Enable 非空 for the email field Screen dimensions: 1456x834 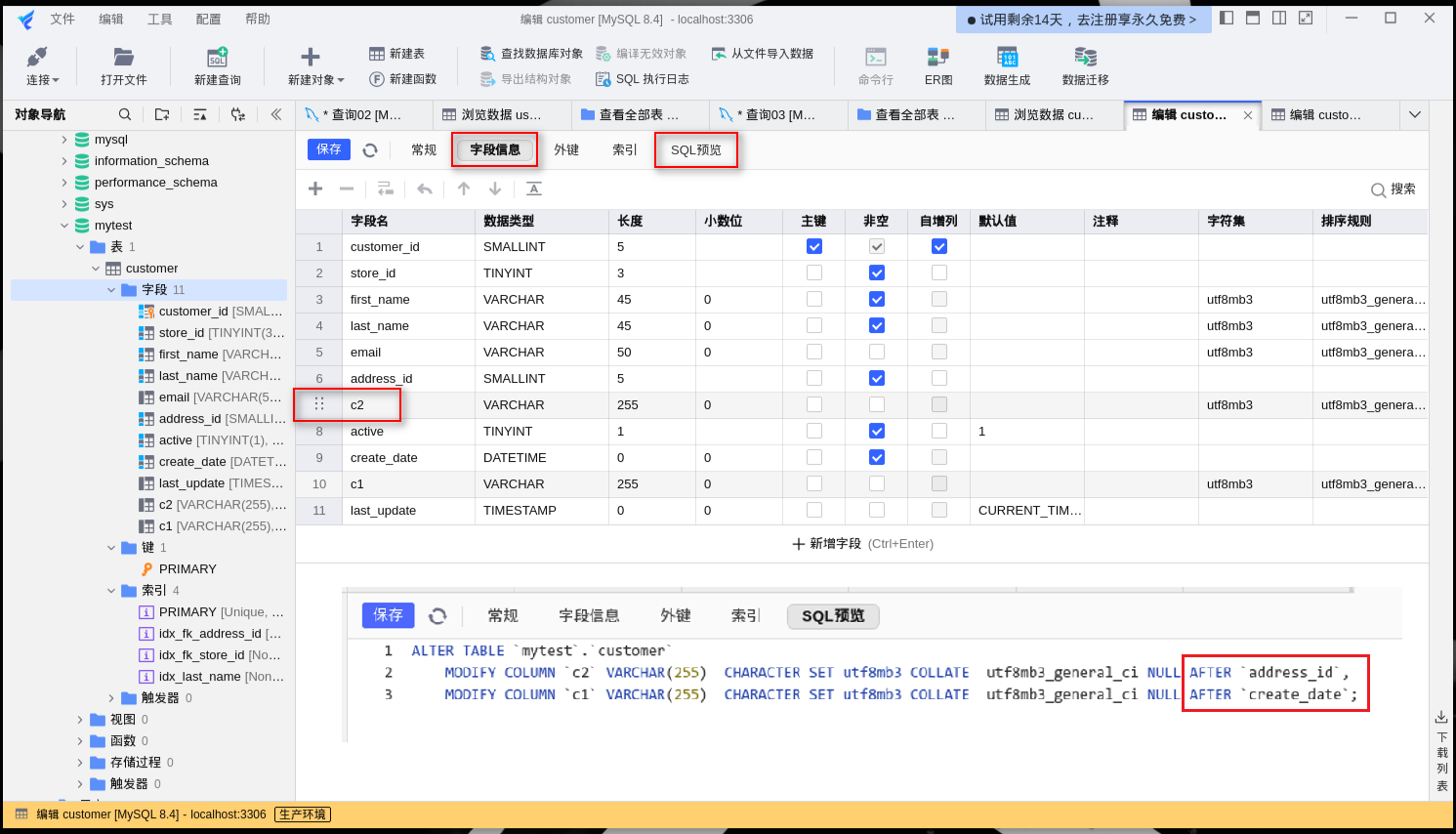(876, 352)
